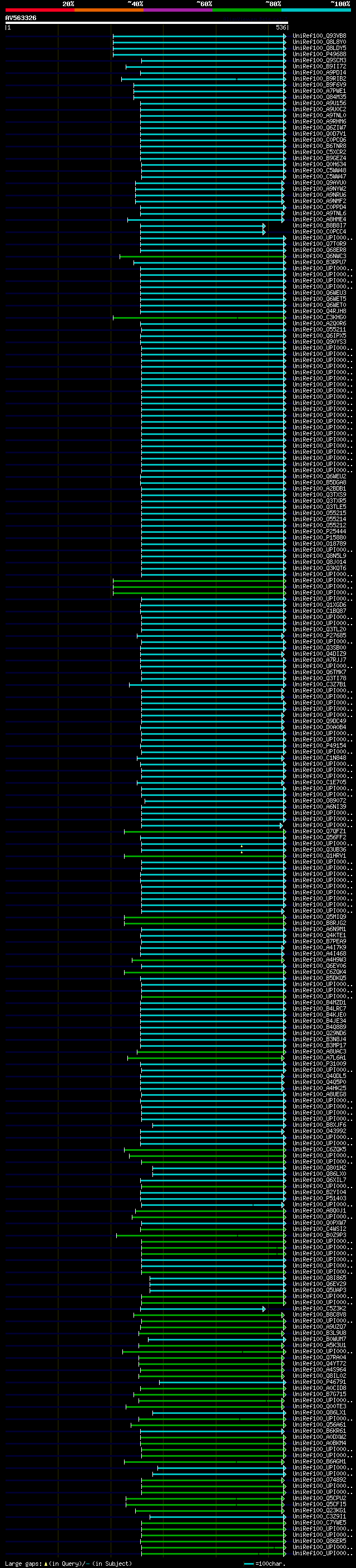Open hit UniRef100_Q93VB8
Viewport: 356px width, 1568px height.
pyautogui.click(x=319, y=36)
